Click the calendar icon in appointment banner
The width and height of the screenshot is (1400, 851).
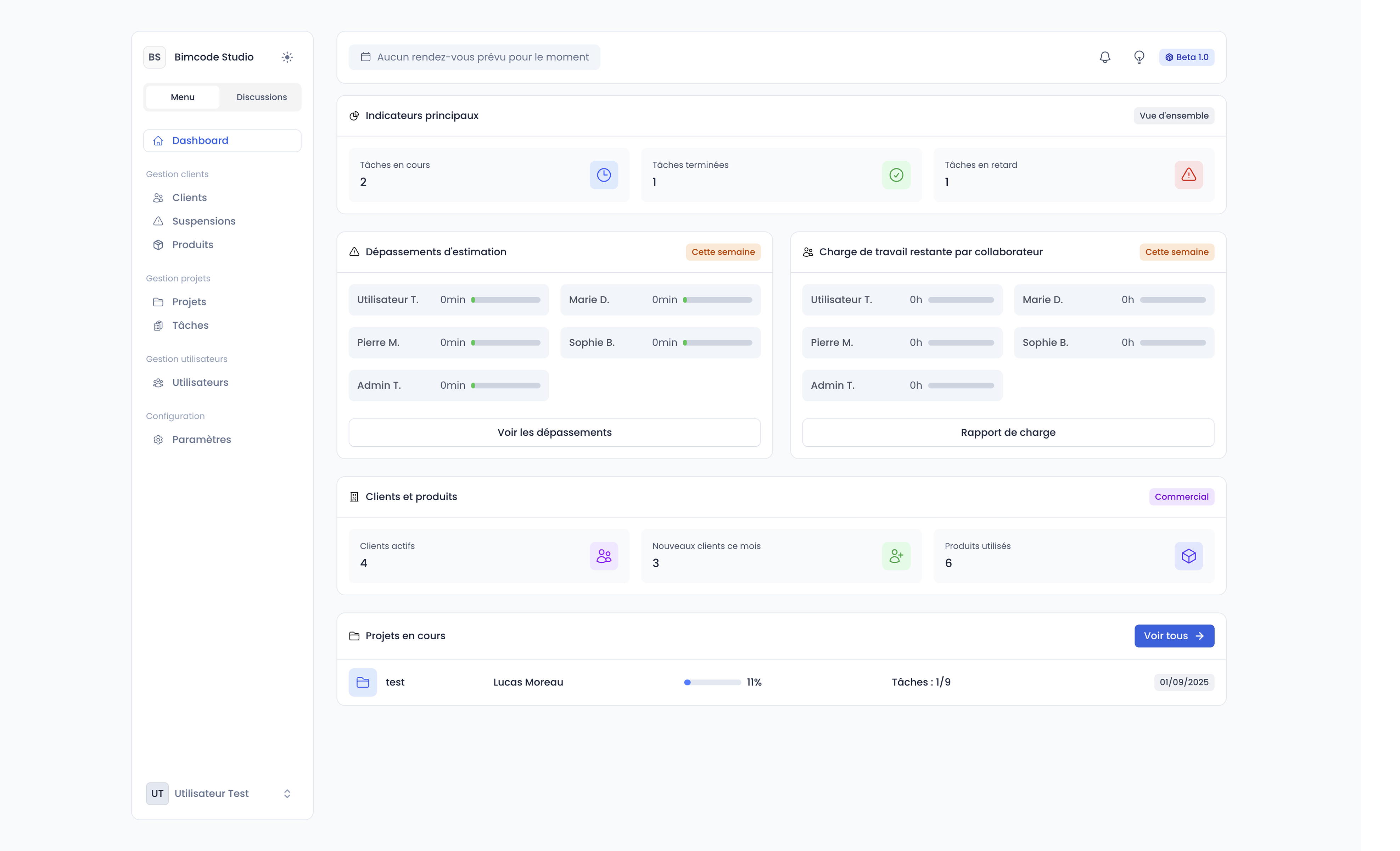(365, 57)
